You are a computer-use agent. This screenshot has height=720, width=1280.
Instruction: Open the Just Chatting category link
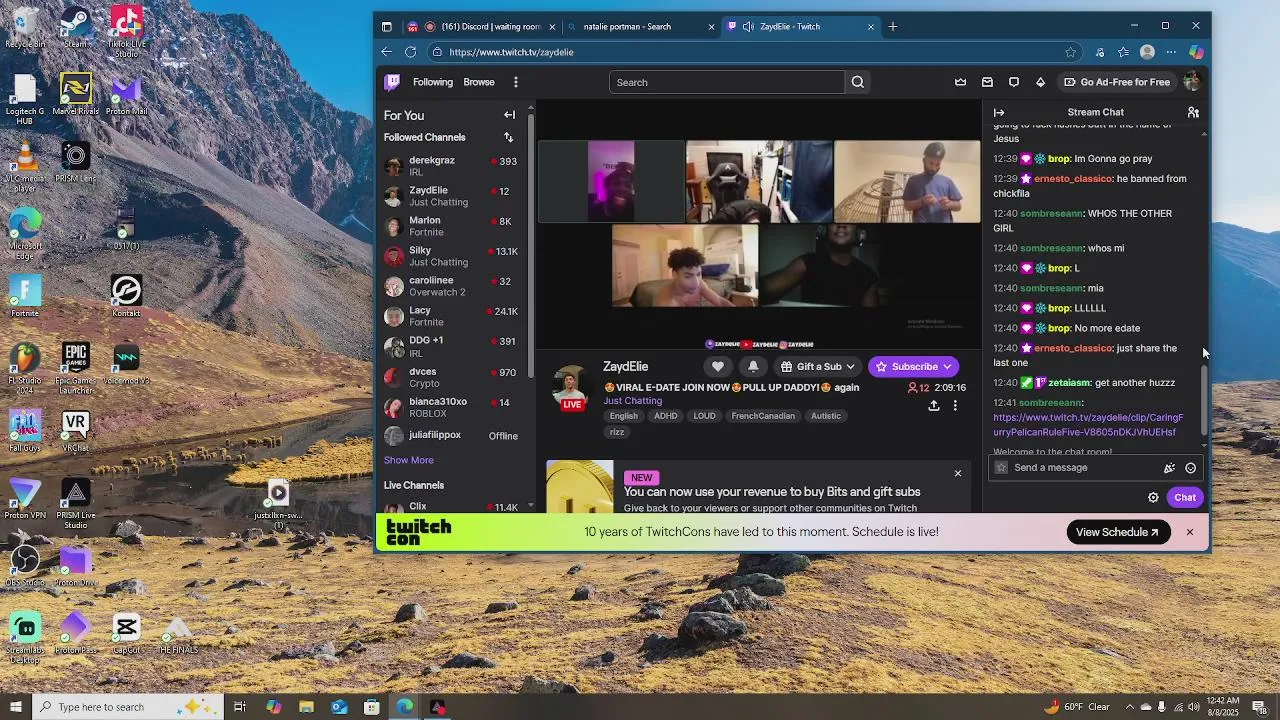click(632, 401)
